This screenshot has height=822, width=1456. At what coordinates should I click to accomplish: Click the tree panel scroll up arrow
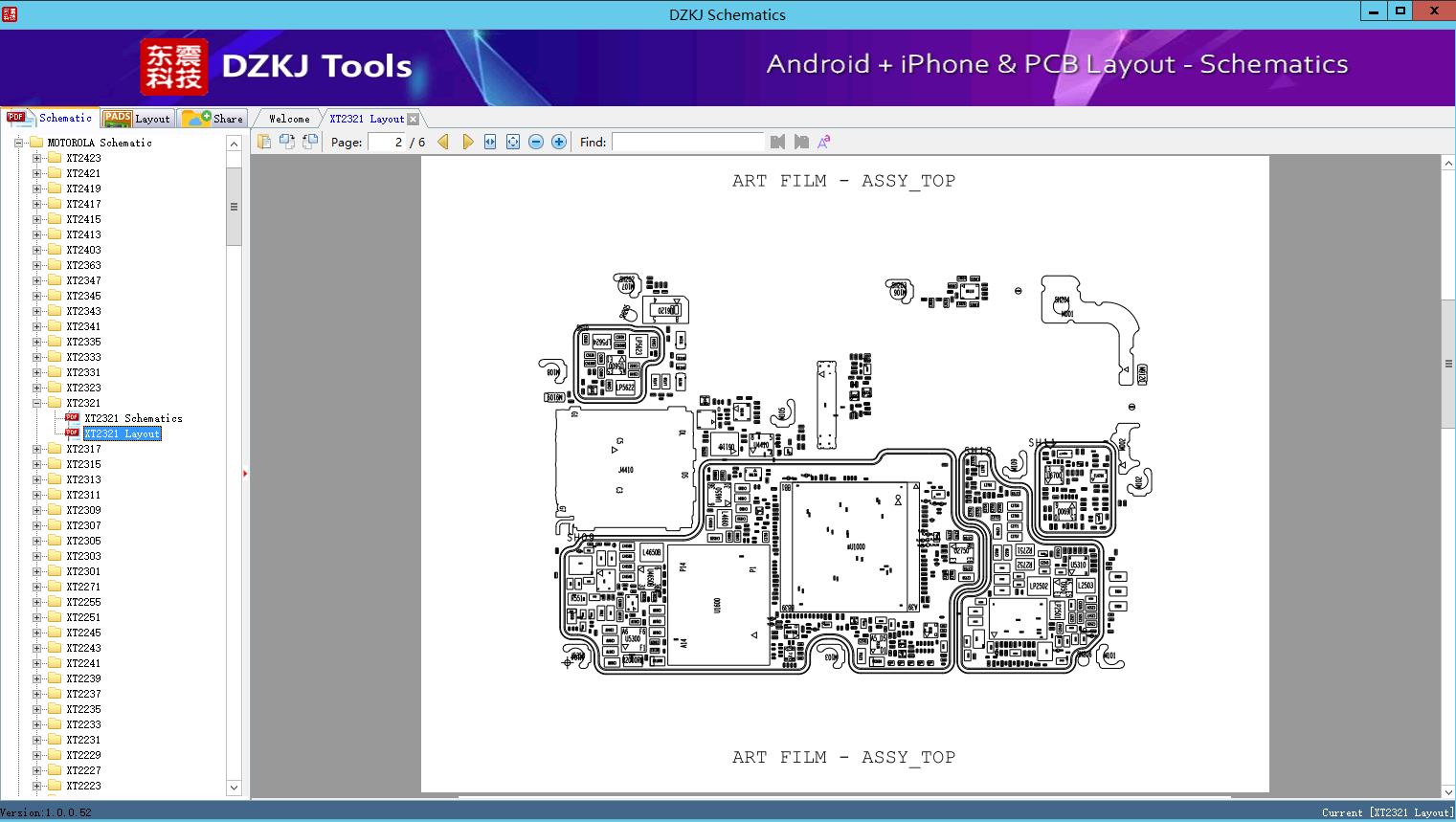coord(234,144)
